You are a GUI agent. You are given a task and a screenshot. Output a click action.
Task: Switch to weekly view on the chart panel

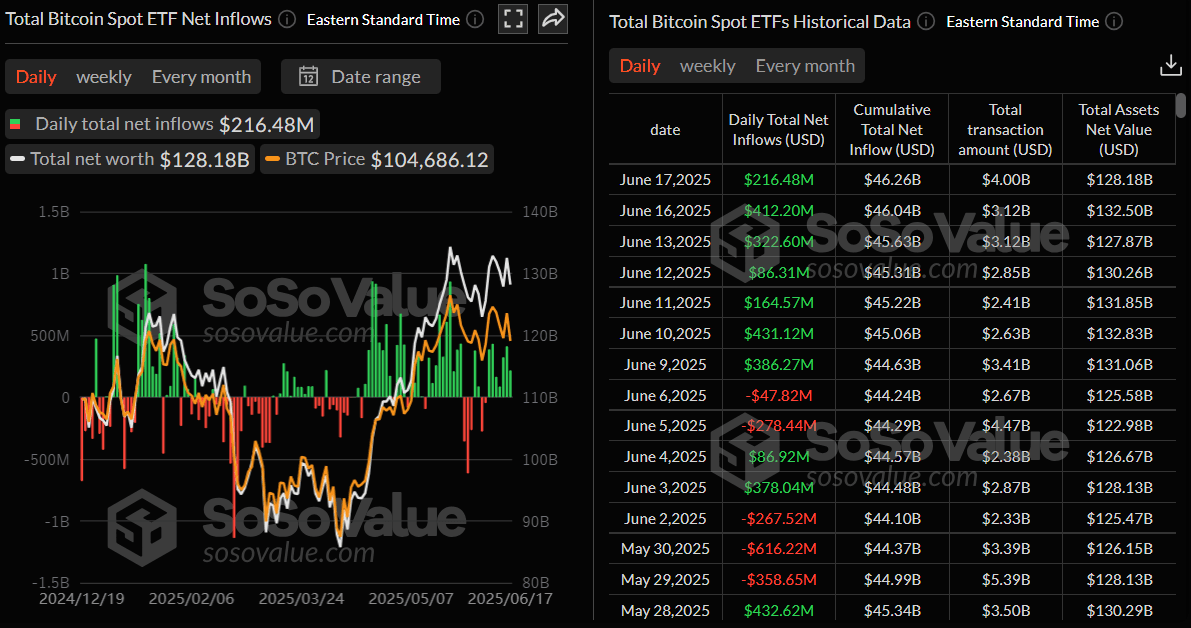pyautogui.click(x=103, y=76)
